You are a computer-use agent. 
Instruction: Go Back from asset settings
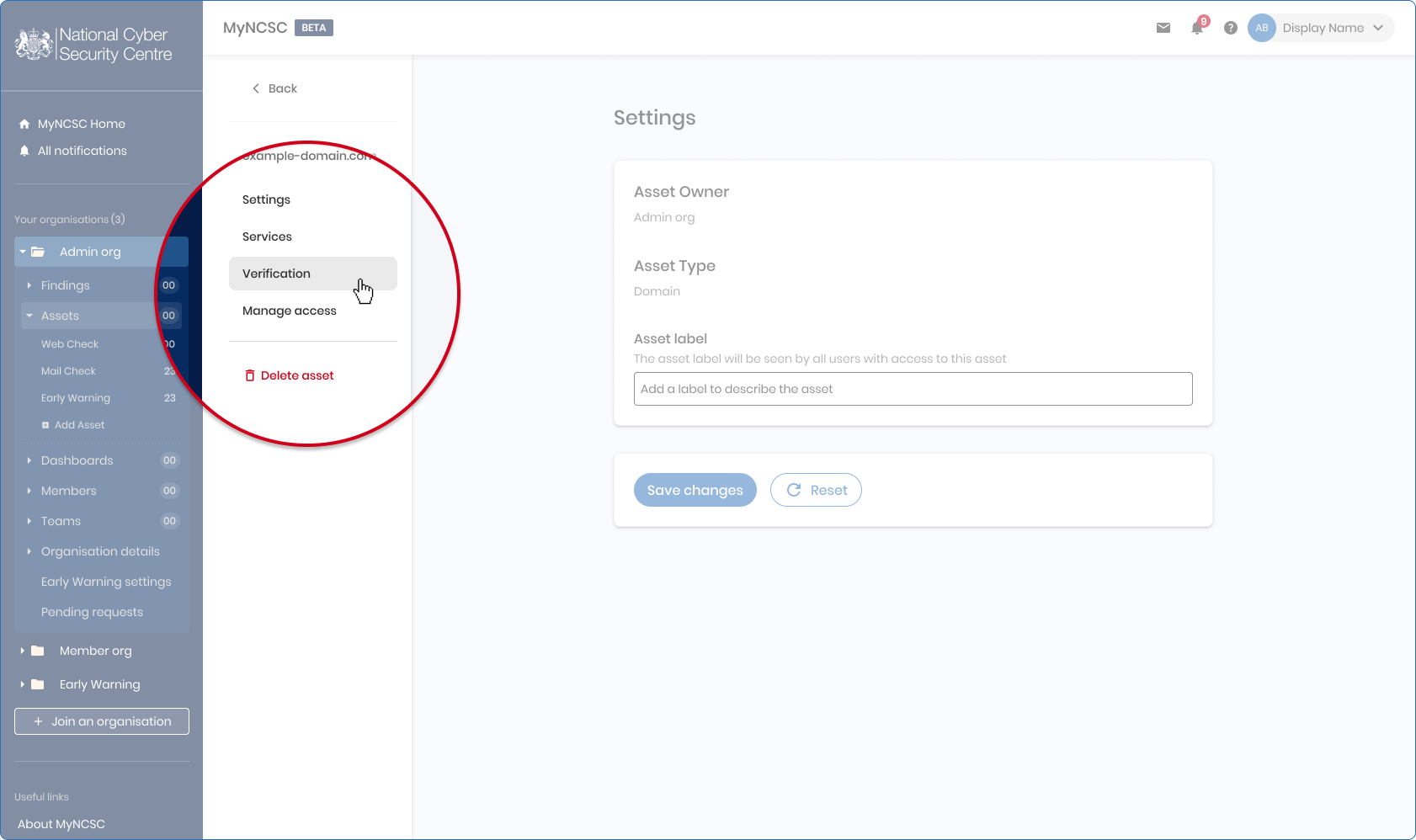[x=275, y=88]
